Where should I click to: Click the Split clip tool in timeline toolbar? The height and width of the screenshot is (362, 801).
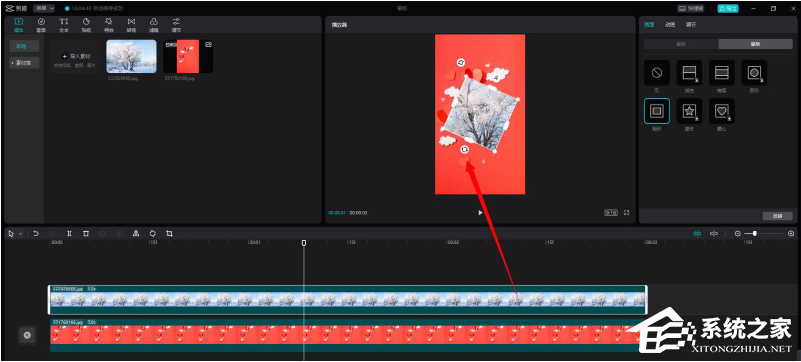click(x=69, y=233)
